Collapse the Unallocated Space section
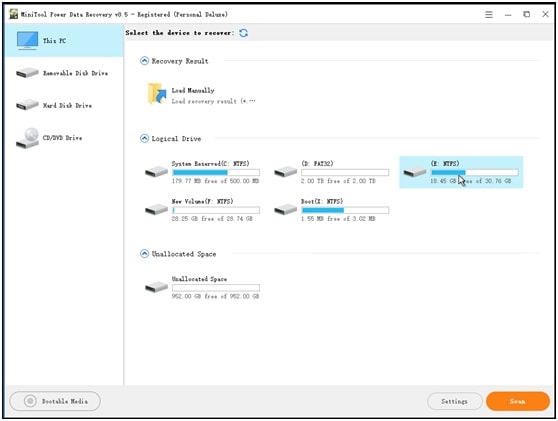The image size is (558, 421). (x=144, y=254)
